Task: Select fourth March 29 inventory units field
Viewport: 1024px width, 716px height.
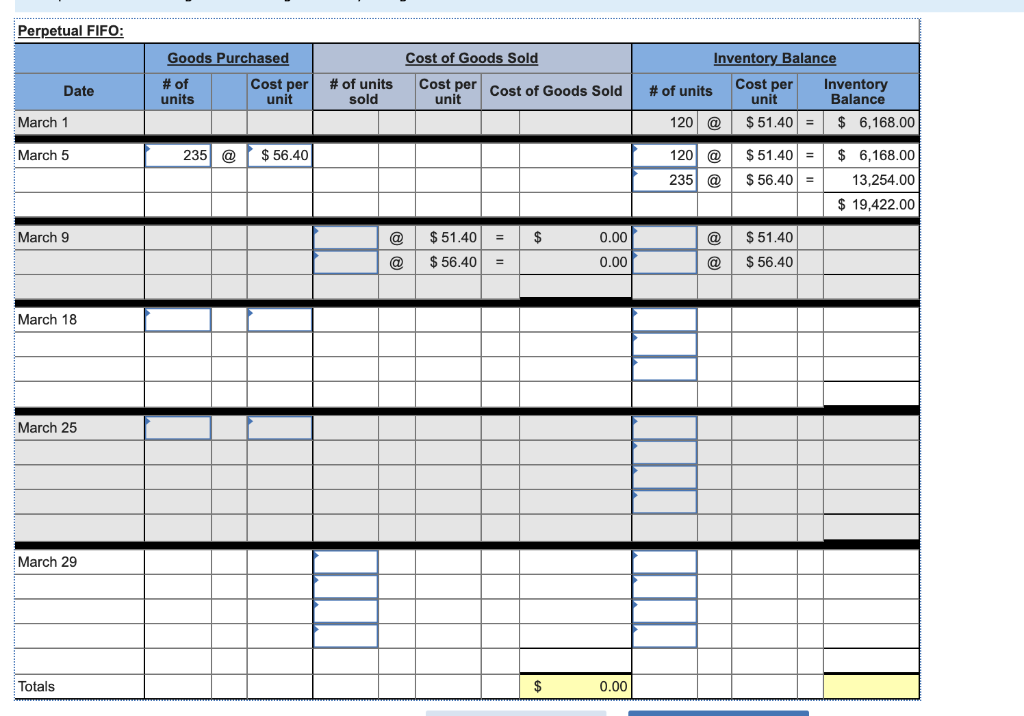Action: click(x=664, y=636)
